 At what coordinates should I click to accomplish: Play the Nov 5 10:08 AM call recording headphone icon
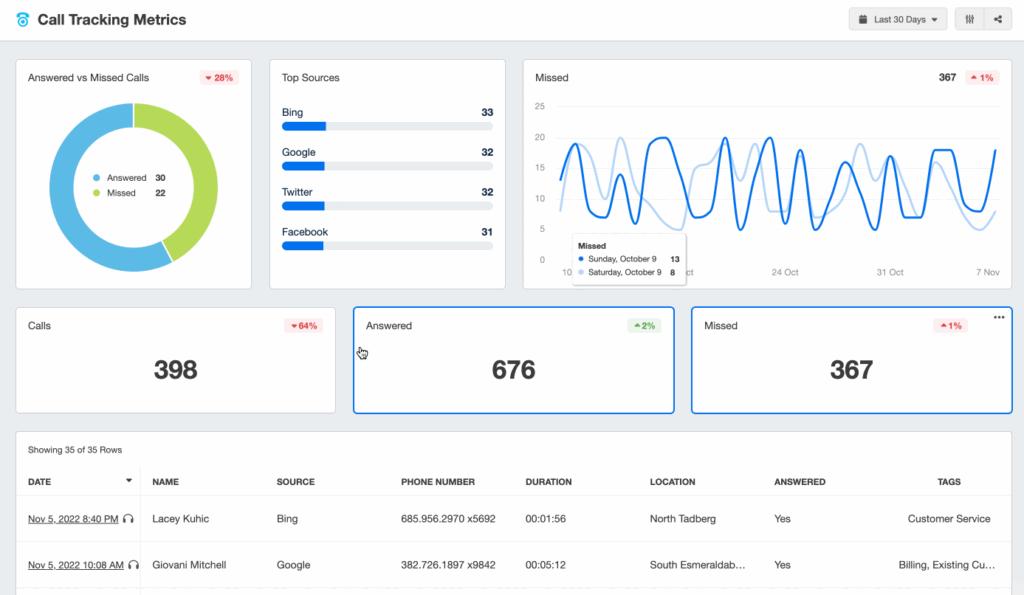click(134, 565)
